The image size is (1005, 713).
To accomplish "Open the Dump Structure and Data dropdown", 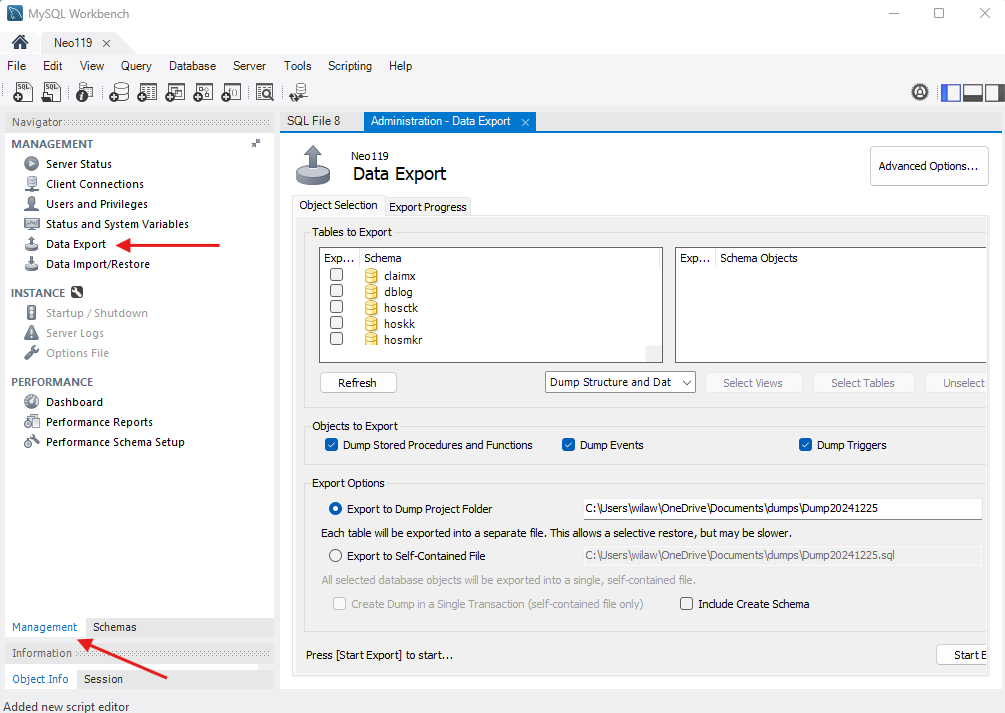I will pos(621,382).
